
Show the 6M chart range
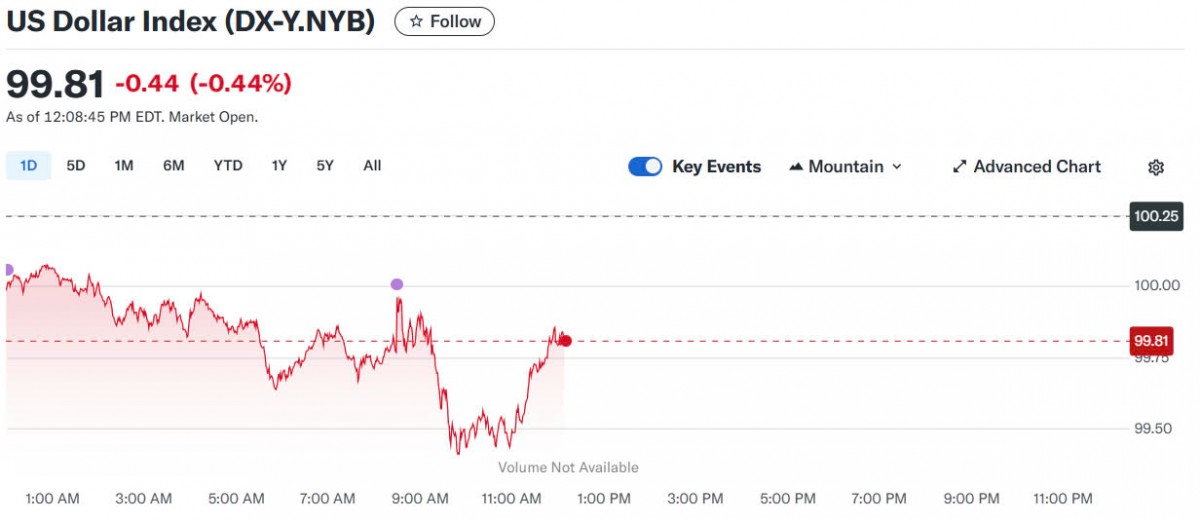pyautogui.click(x=174, y=166)
